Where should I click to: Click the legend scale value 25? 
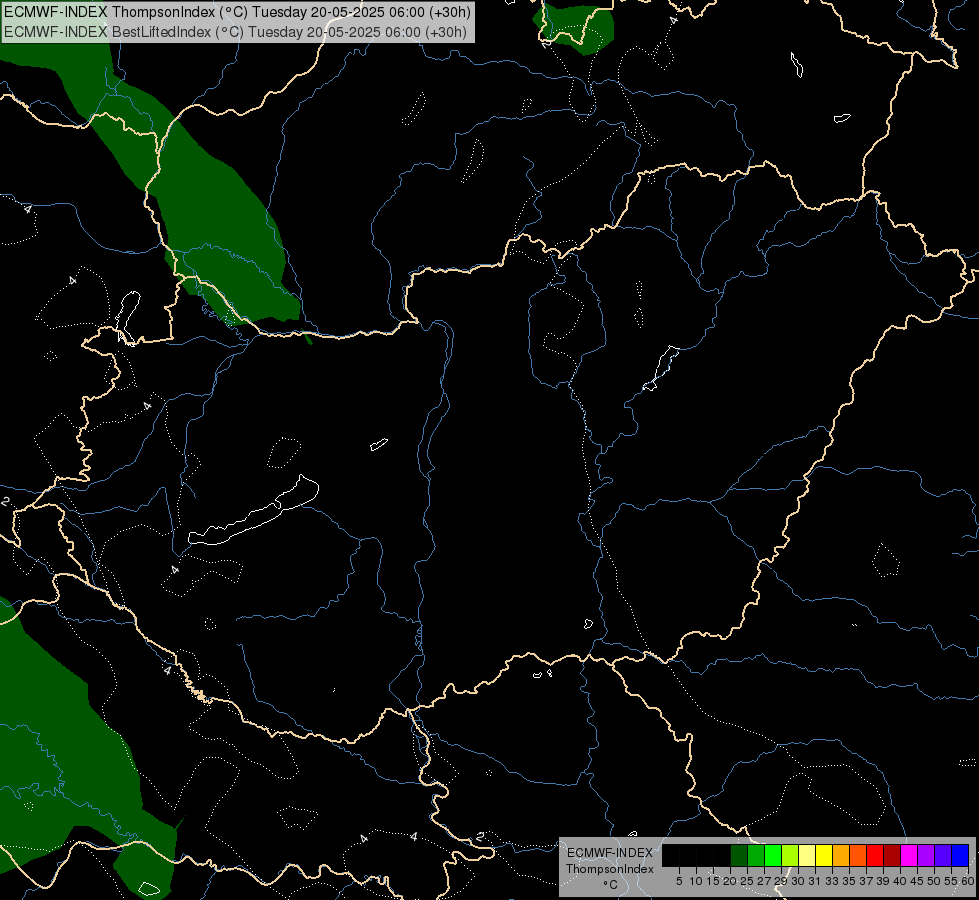point(747,881)
